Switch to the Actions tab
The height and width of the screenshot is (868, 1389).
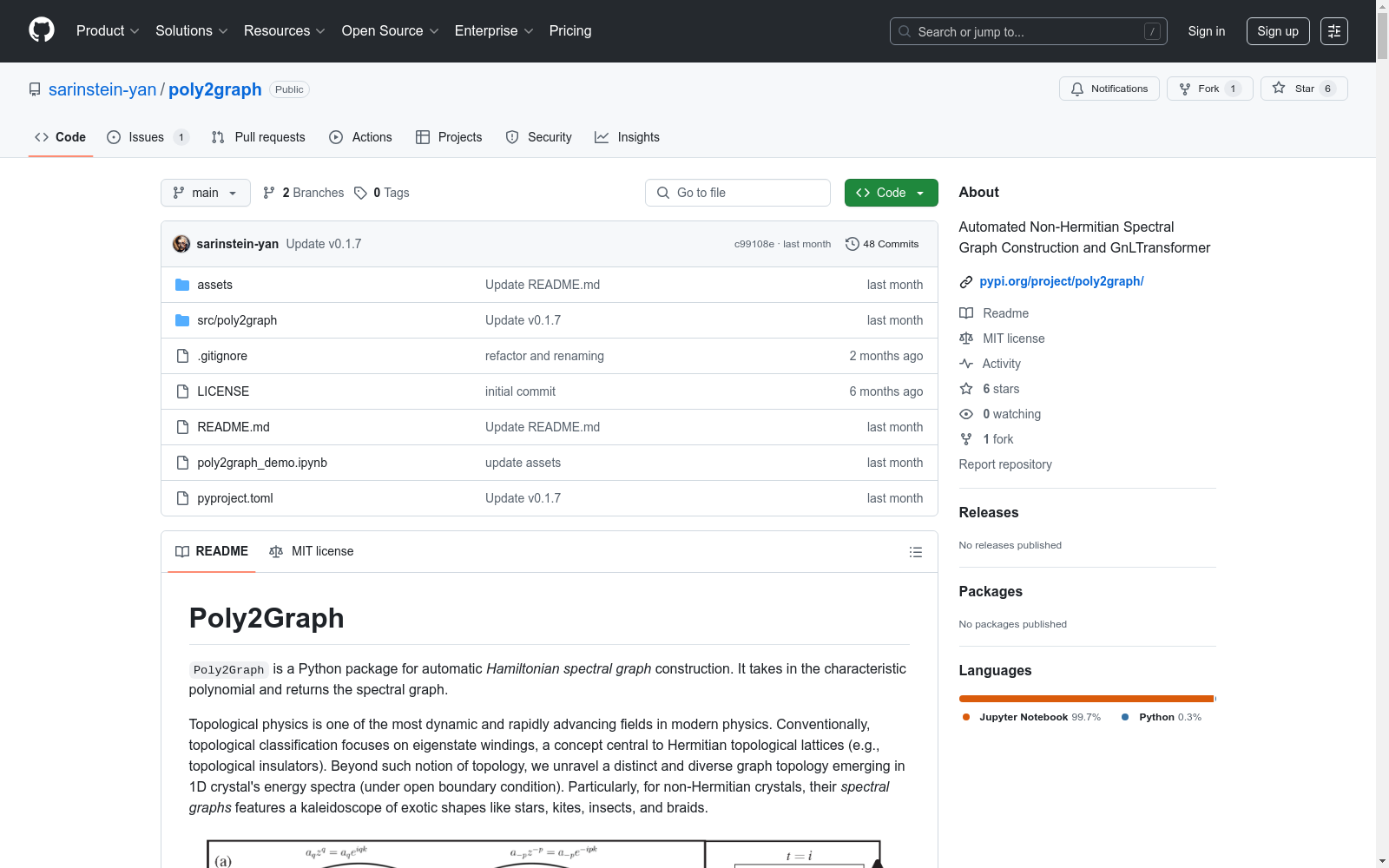point(360,137)
